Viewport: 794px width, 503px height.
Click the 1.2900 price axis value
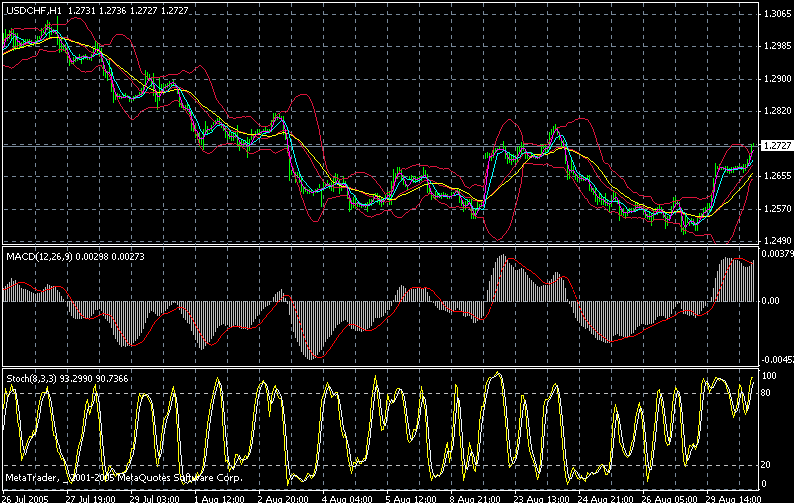[x=777, y=79]
